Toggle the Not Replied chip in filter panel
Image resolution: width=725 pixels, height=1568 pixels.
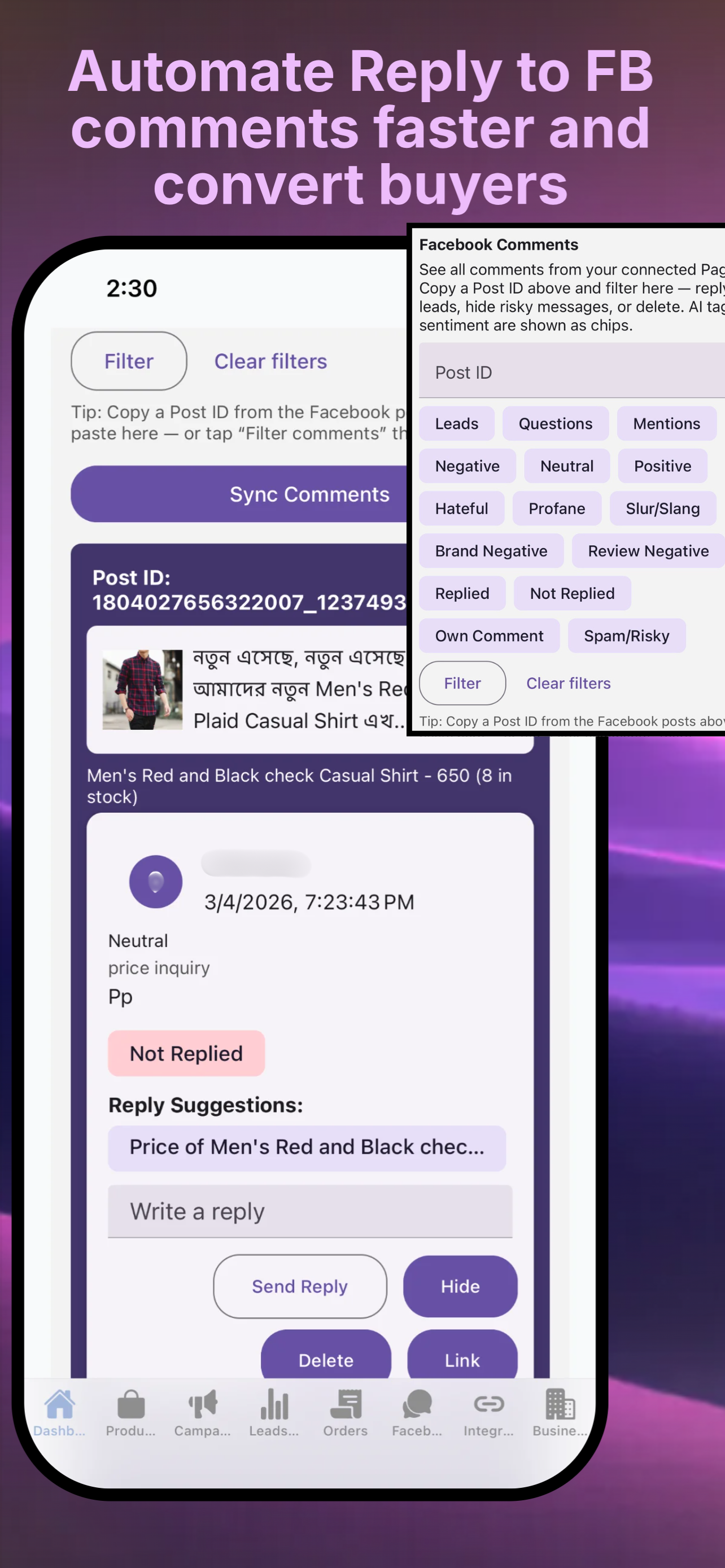pos(572,593)
